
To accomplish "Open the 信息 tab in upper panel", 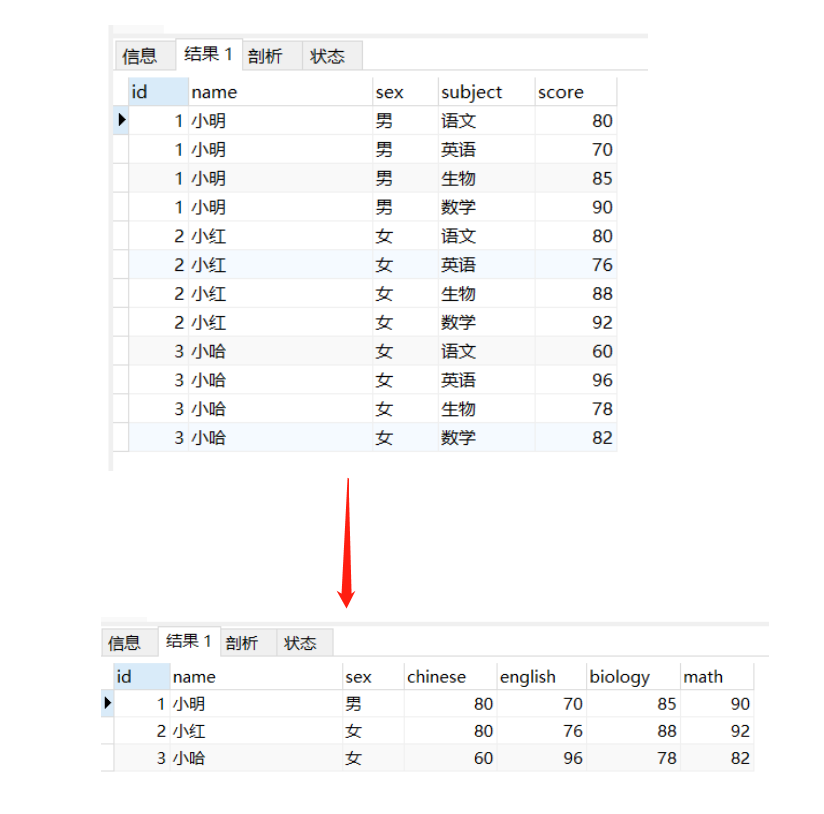I will [145, 56].
